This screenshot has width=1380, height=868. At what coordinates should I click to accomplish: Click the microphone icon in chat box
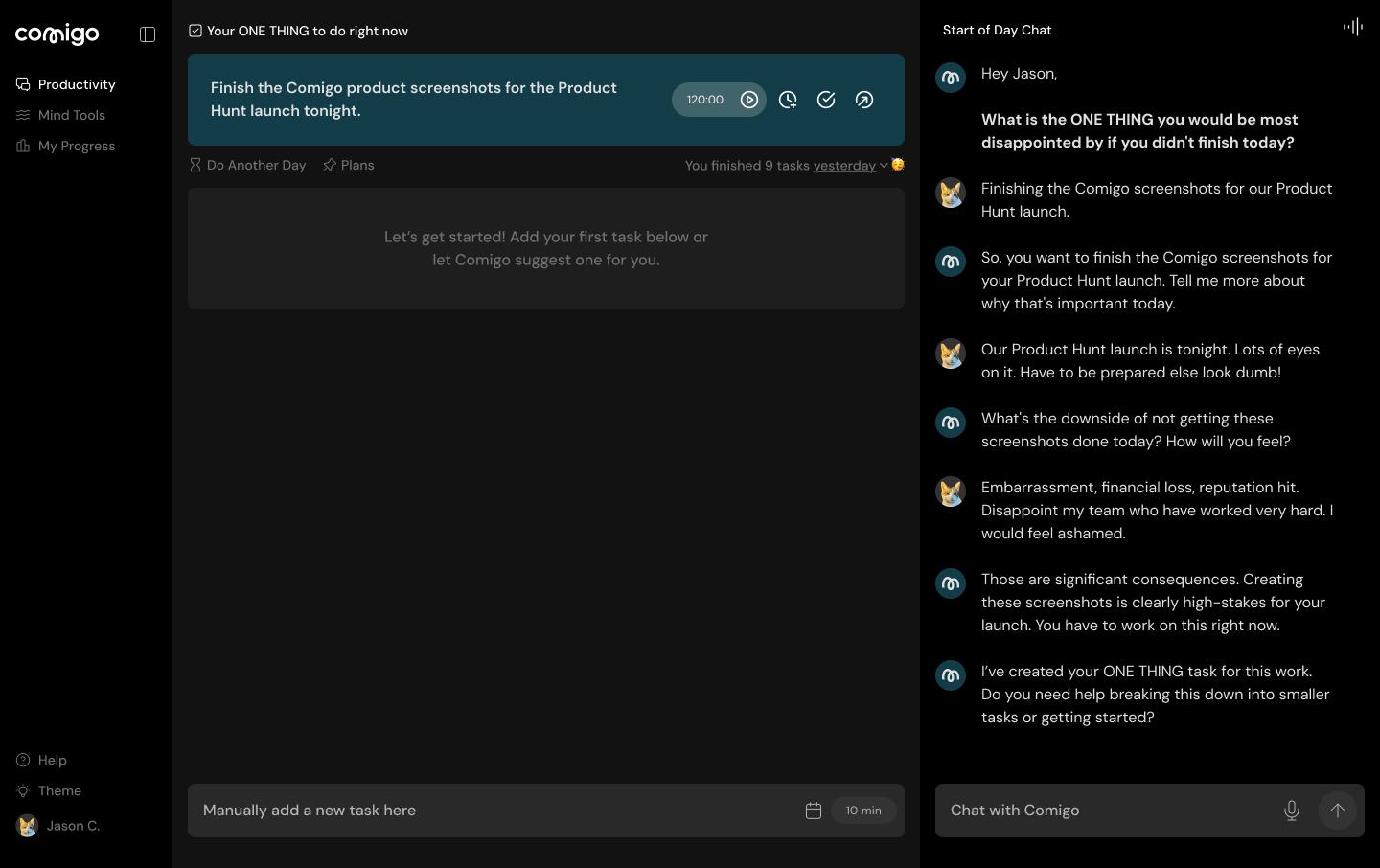[1292, 811]
